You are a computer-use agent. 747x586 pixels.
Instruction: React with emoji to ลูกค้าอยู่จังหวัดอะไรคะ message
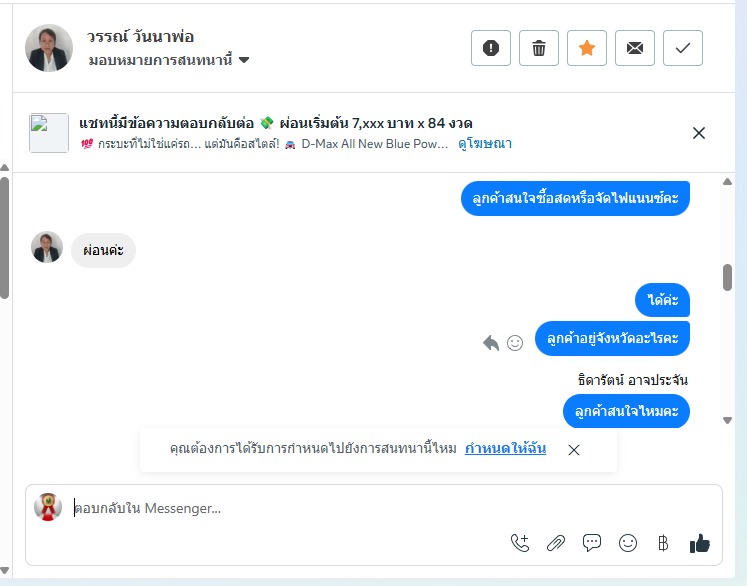tap(515, 343)
